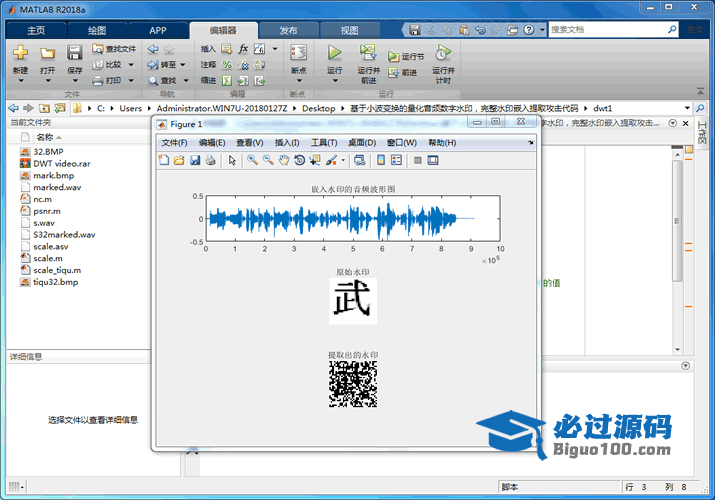Viewport: 715px width, 500px height.
Task: Click Hide Plot Tools icon in Figure 1
Action: pyautogui.click(x=417, y=160)
